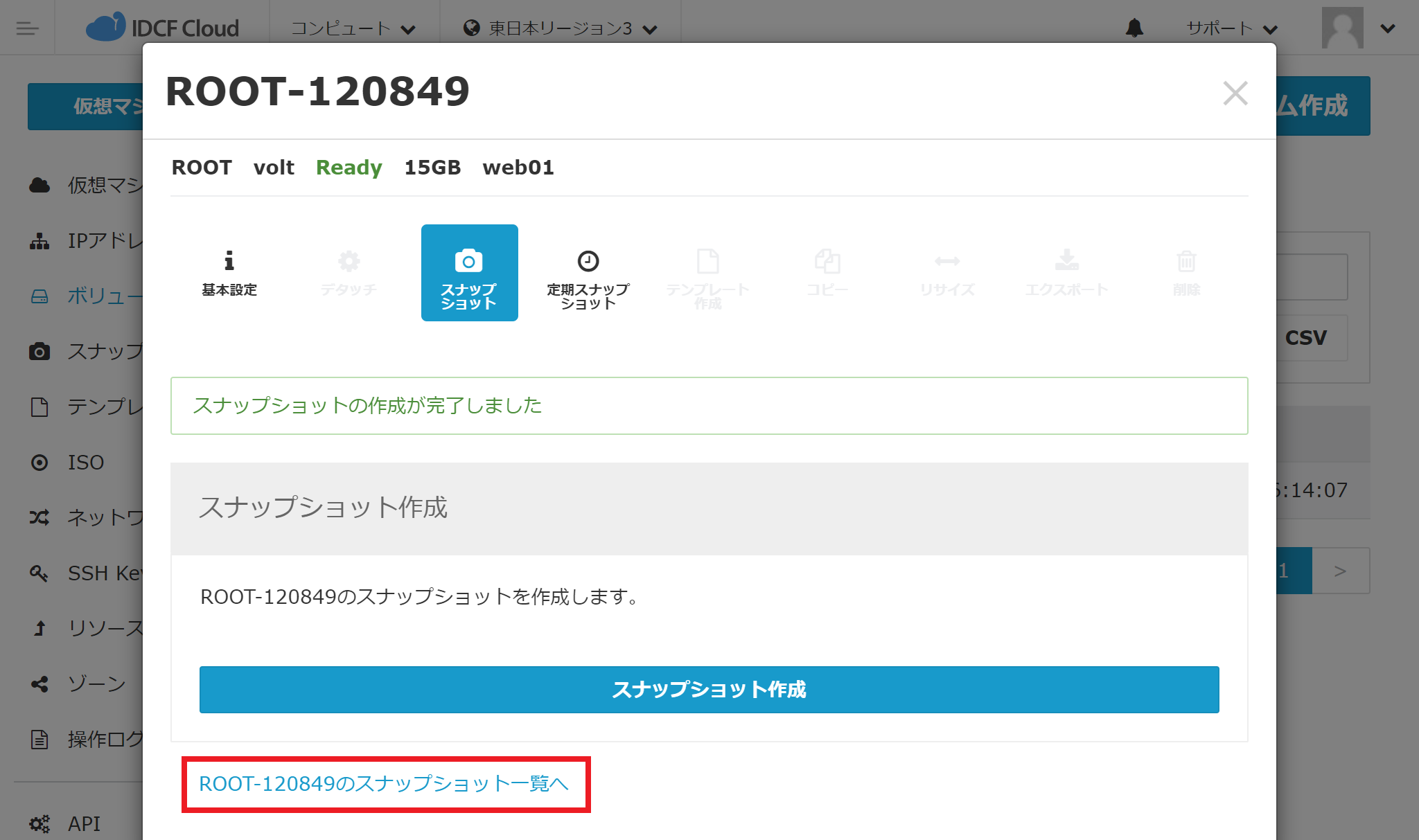Click the IDCF Cloud logo

tap(162, 28)
